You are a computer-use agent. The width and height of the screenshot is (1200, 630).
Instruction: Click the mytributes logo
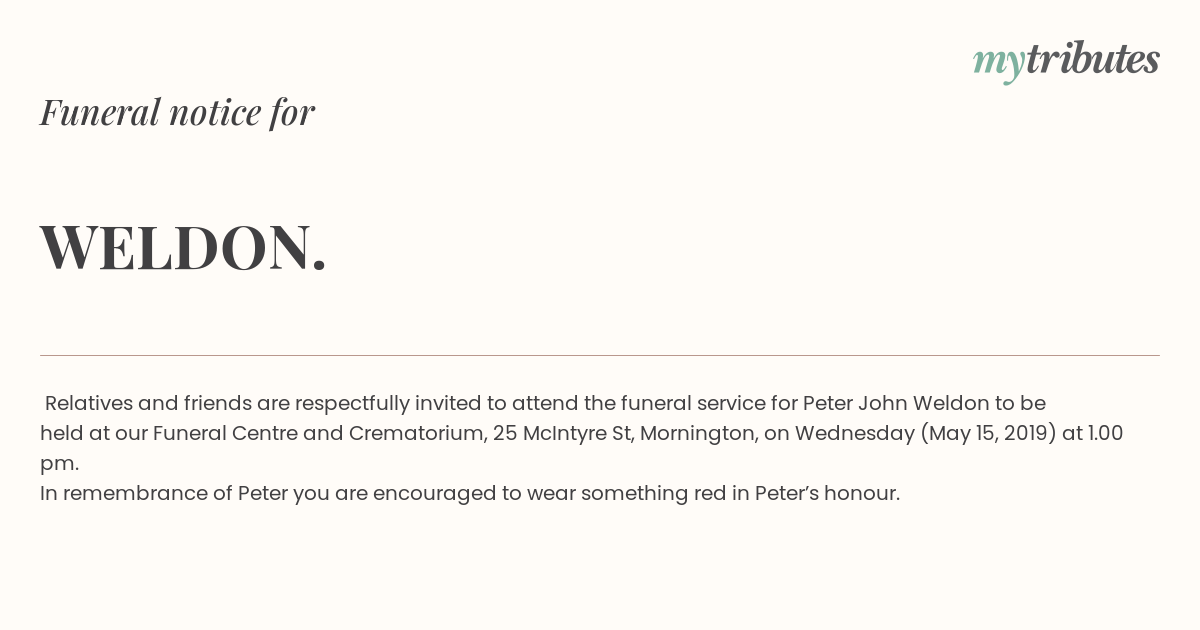point(1066,60)
